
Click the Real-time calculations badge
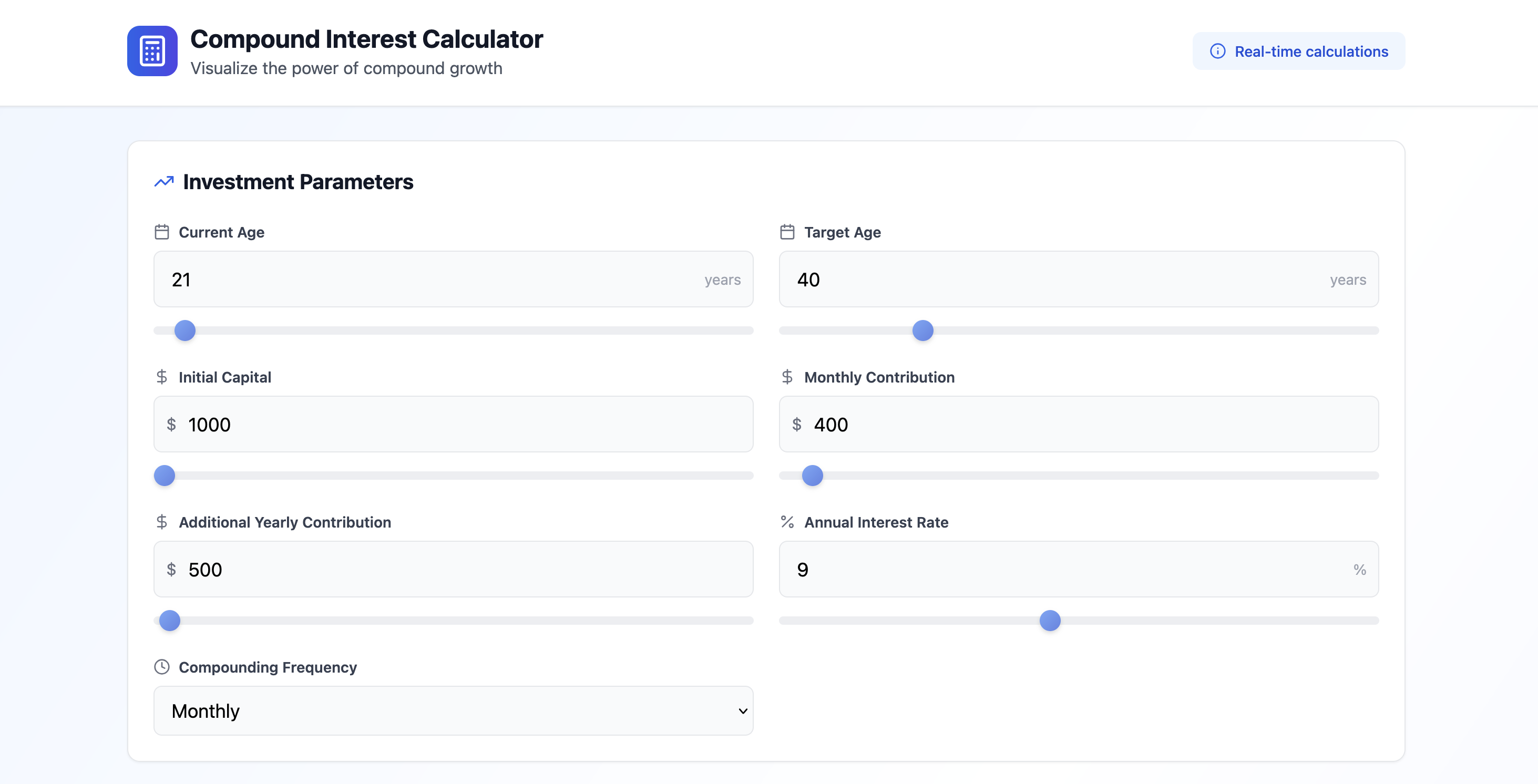point(1298,51)
